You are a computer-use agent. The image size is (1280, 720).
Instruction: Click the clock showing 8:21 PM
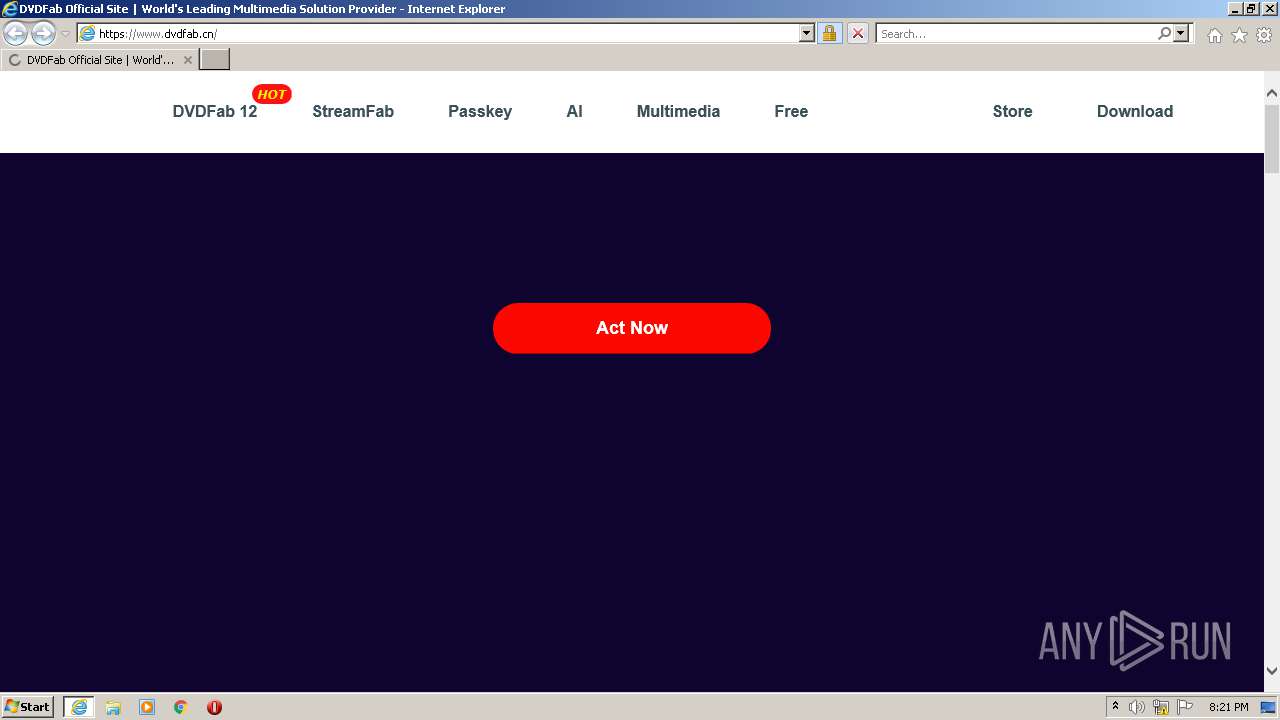click(x=1228, y=707)
